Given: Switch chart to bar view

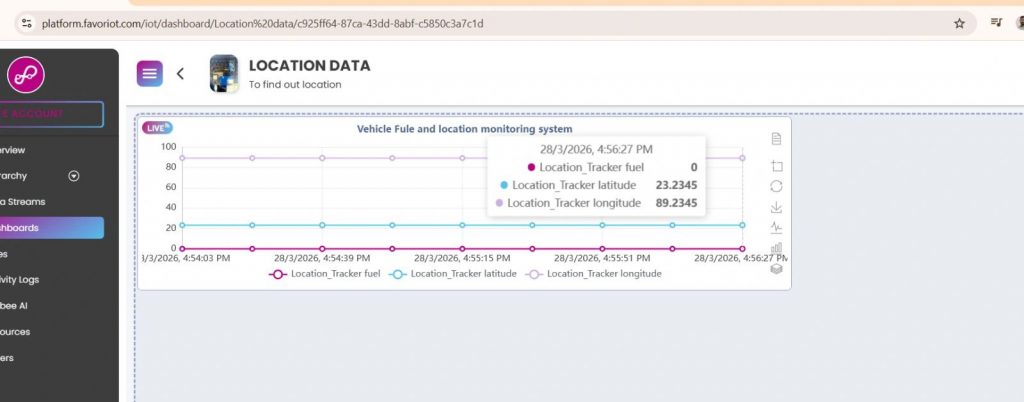Looking at the screenshot, I should [x=776, y=248].
